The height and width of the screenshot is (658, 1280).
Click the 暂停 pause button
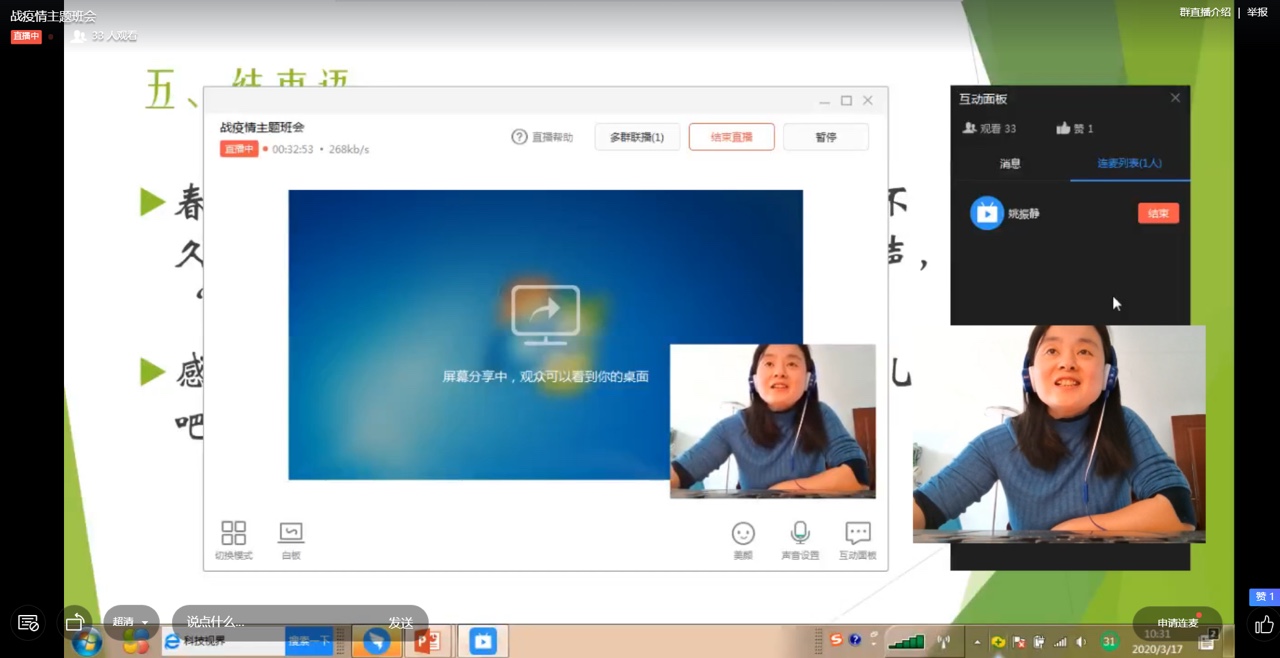(x=825, y=137)
